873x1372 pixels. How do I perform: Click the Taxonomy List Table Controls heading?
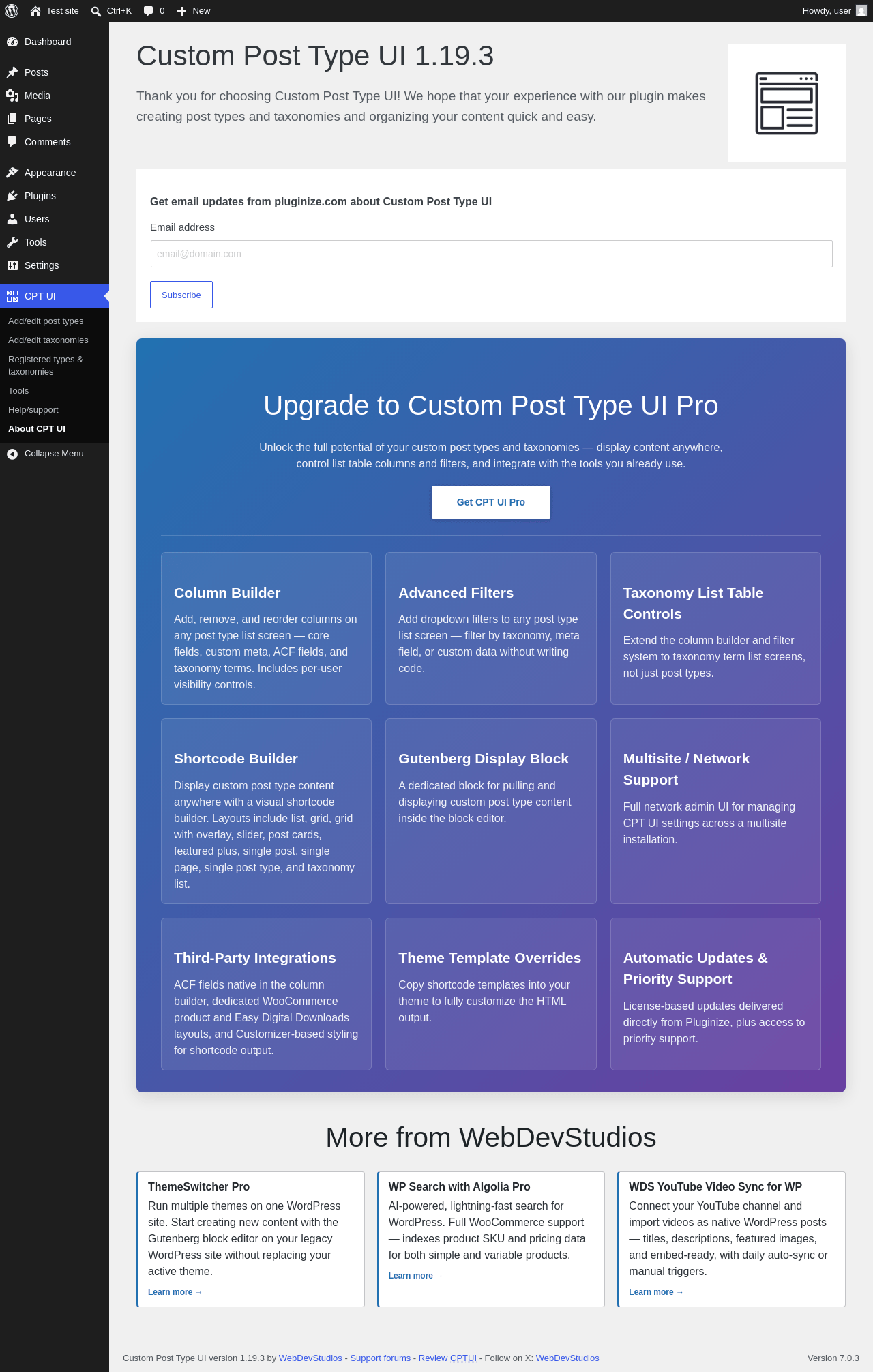[693, 603]
